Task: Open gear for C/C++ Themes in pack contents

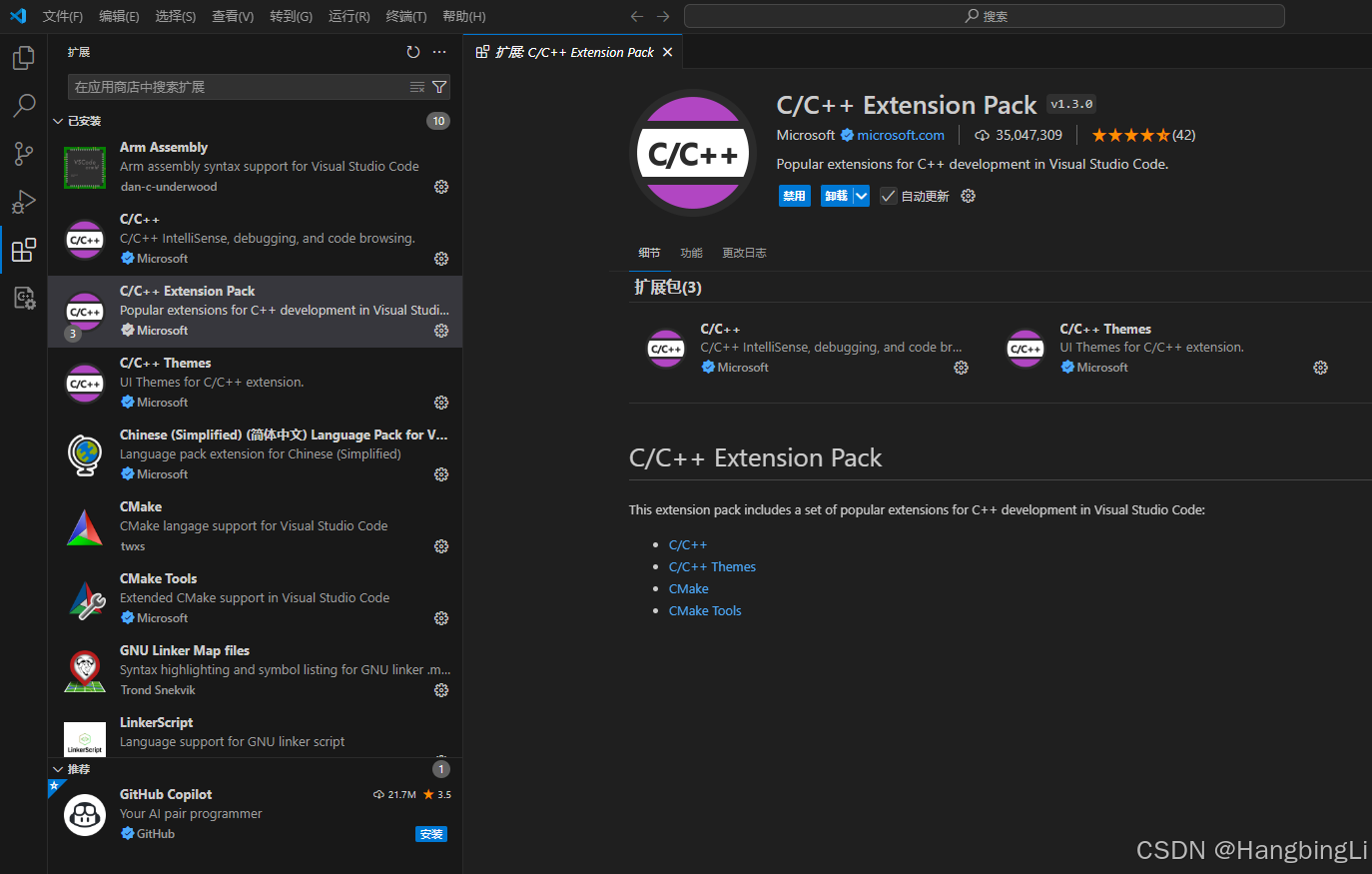Action: (1320, 368)
